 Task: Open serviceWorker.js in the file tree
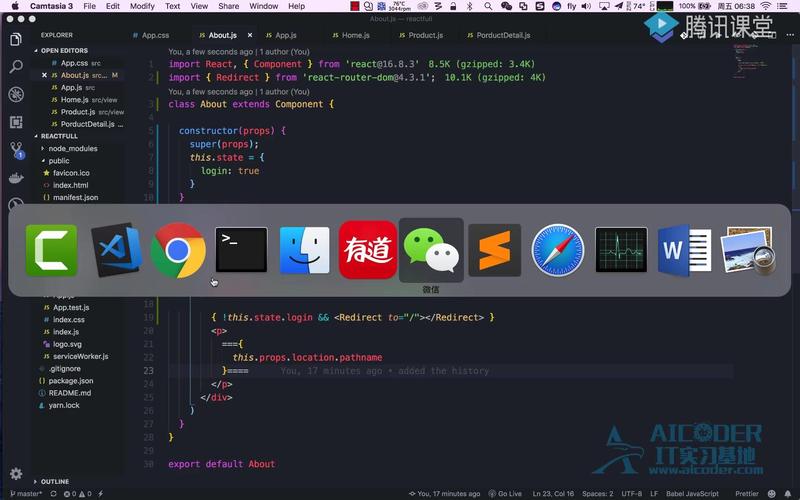(x=81, y=357)
